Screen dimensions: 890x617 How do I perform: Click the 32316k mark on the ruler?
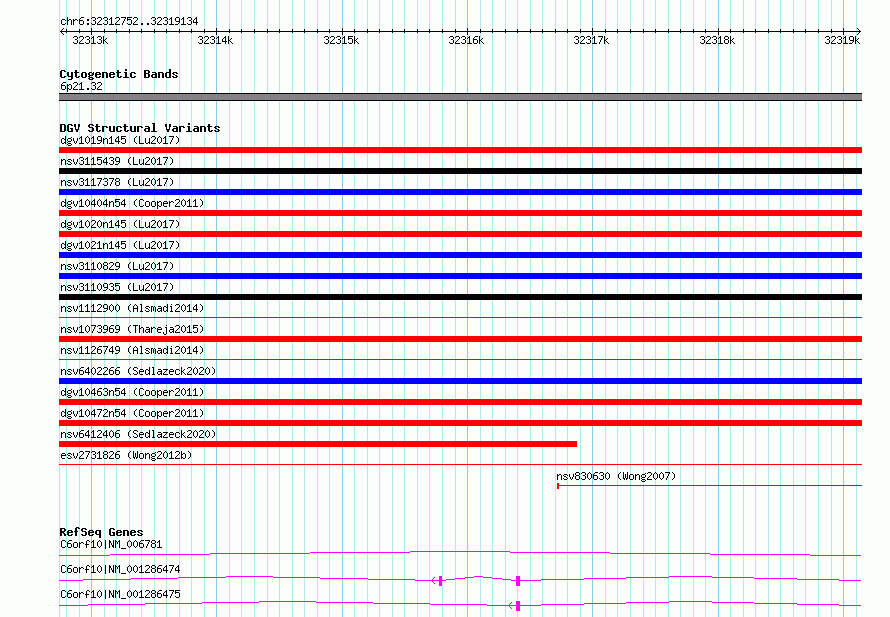click(466, 40)
